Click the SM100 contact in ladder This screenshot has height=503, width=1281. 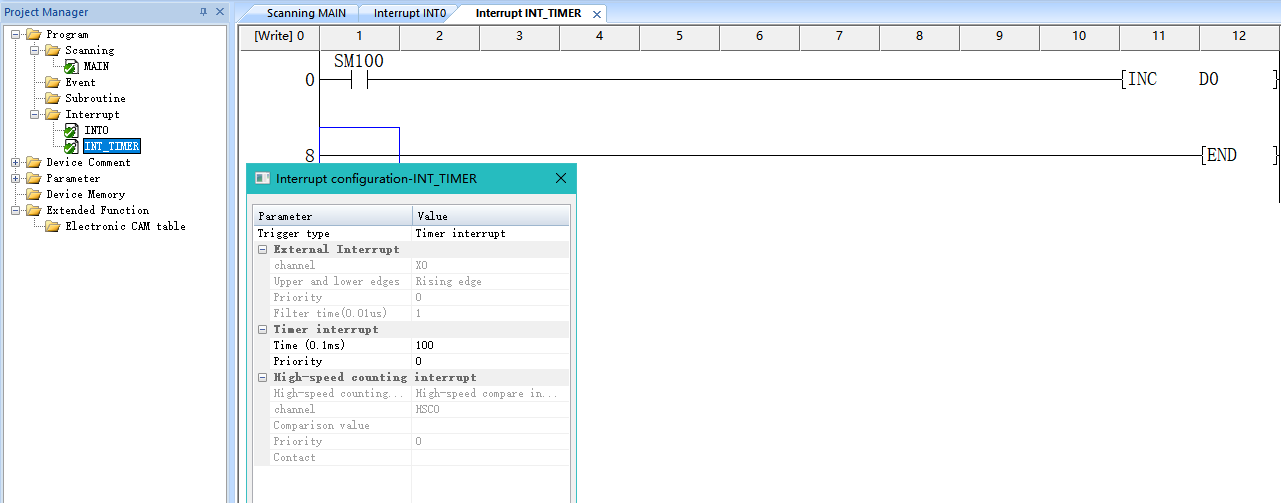coord(359,80)
